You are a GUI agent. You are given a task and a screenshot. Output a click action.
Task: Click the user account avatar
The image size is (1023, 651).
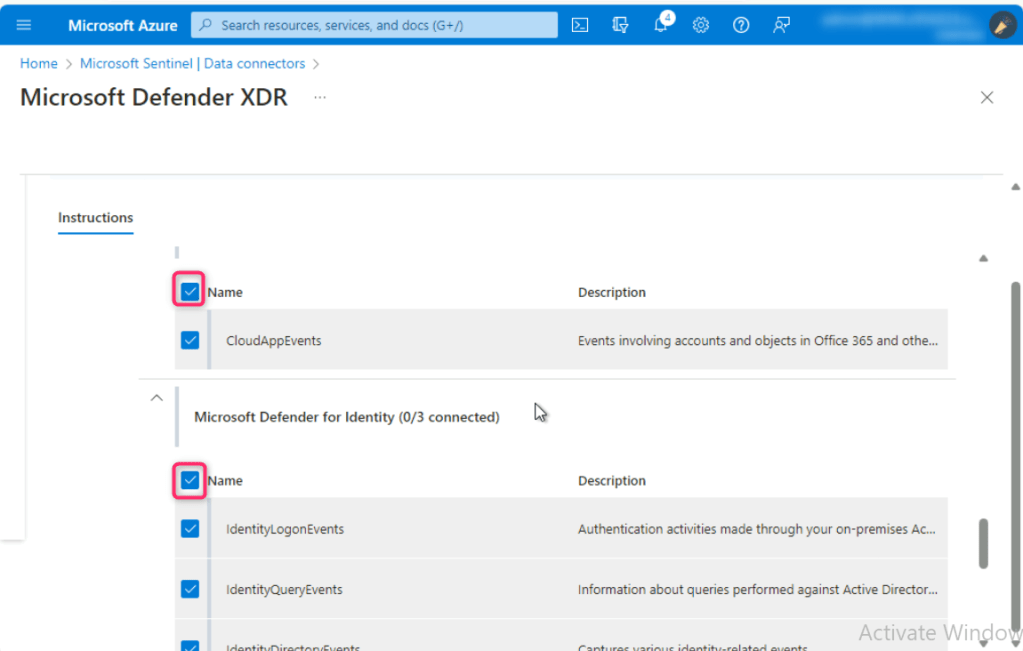(x=1002, y=25)
